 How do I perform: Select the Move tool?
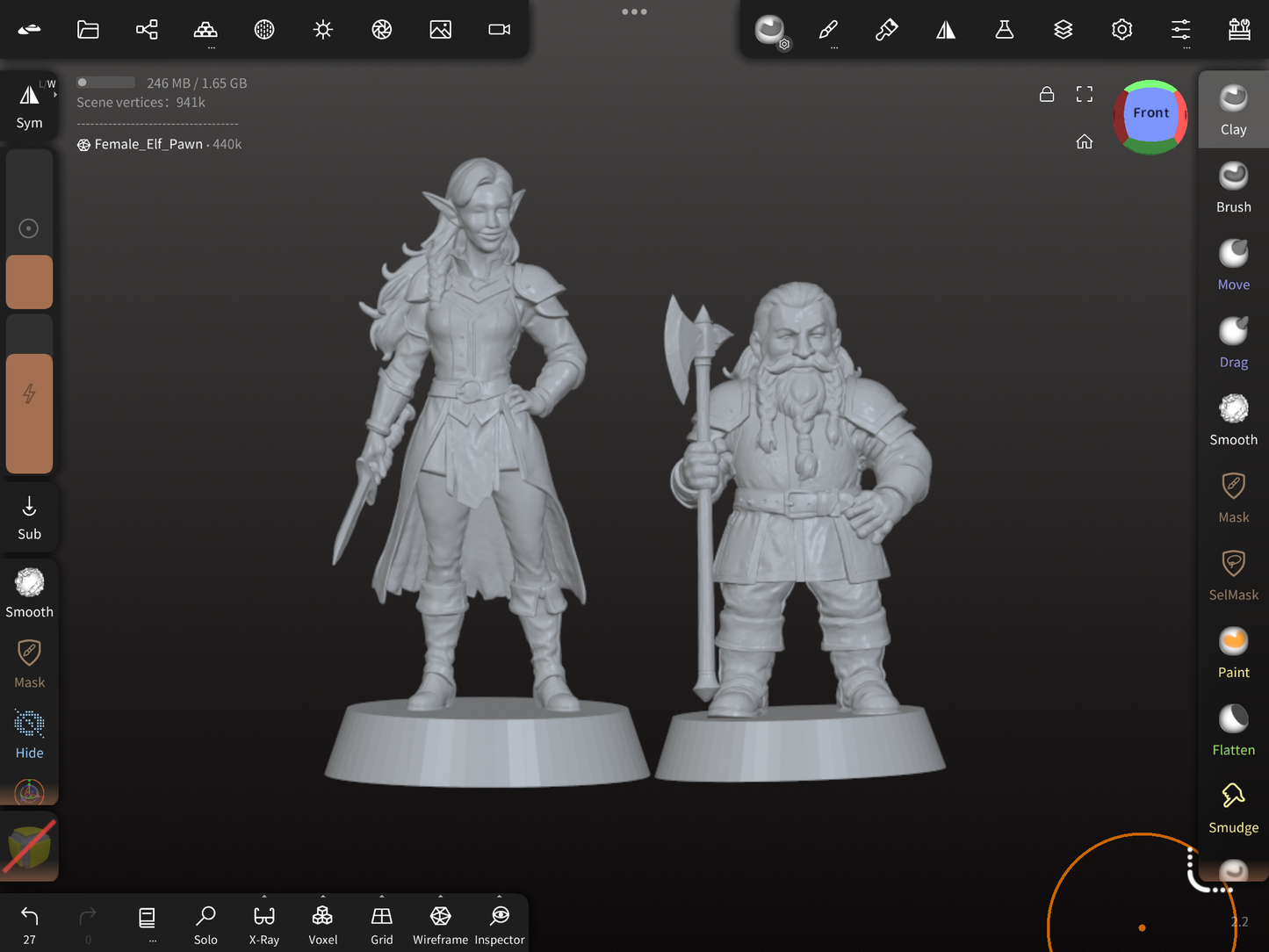(1233, 264)
